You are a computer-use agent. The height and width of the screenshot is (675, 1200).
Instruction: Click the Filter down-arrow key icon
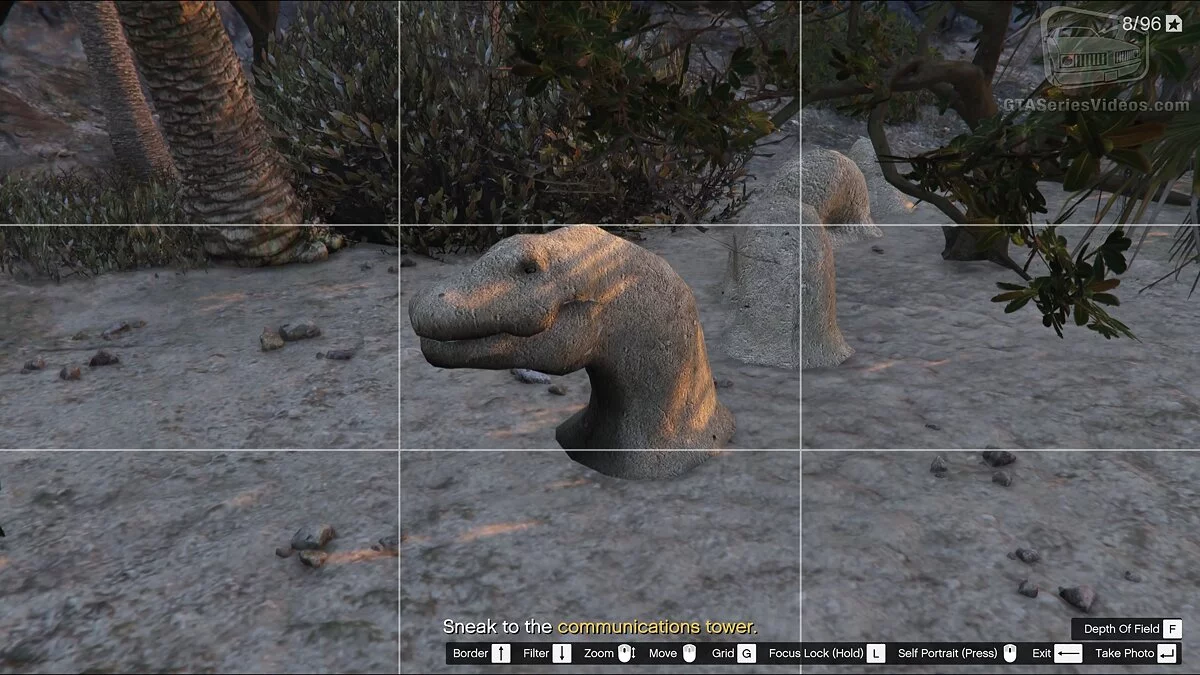coord(562,653)
